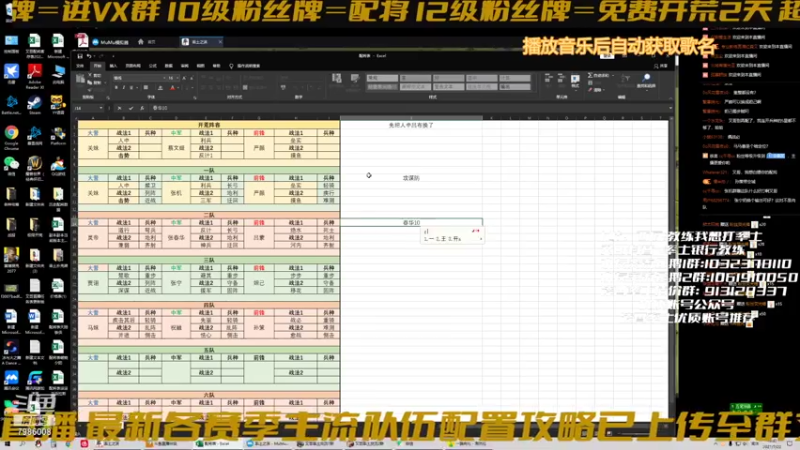Click the taskbar search magnifier icon
The image size is (800, 450).
click(22, 444)
